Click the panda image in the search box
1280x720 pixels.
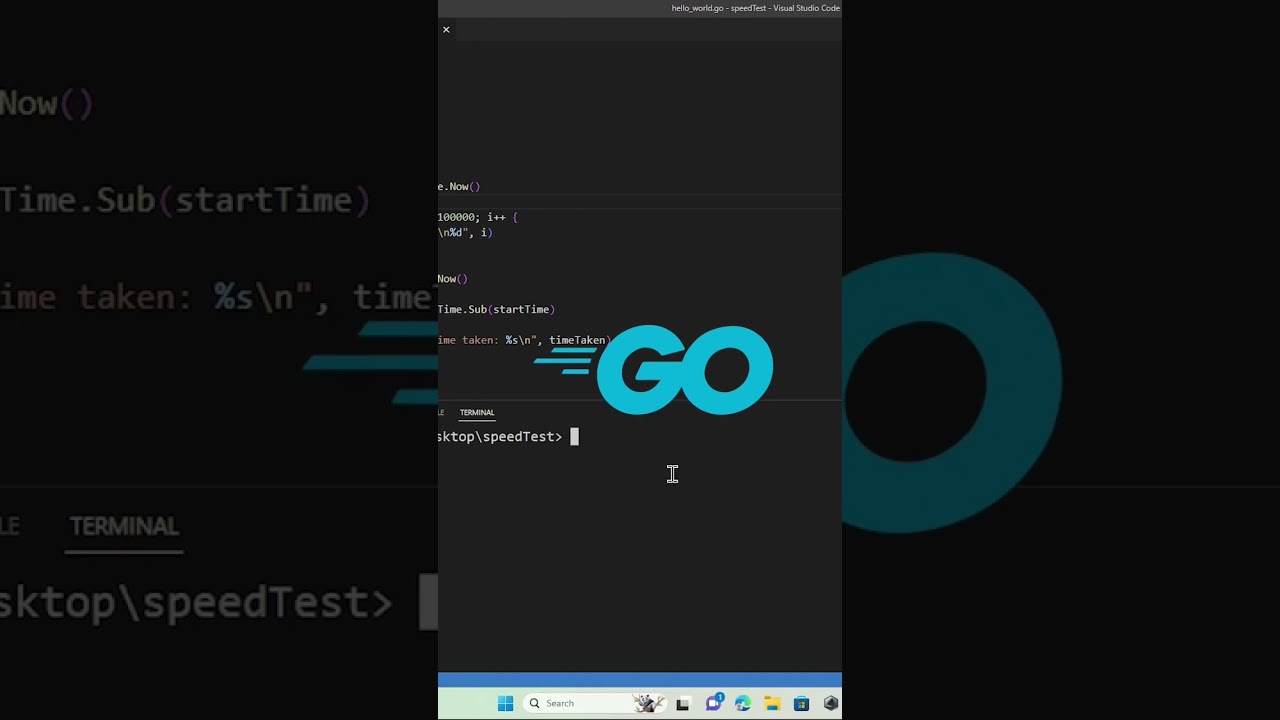click(x=649, y=703)
